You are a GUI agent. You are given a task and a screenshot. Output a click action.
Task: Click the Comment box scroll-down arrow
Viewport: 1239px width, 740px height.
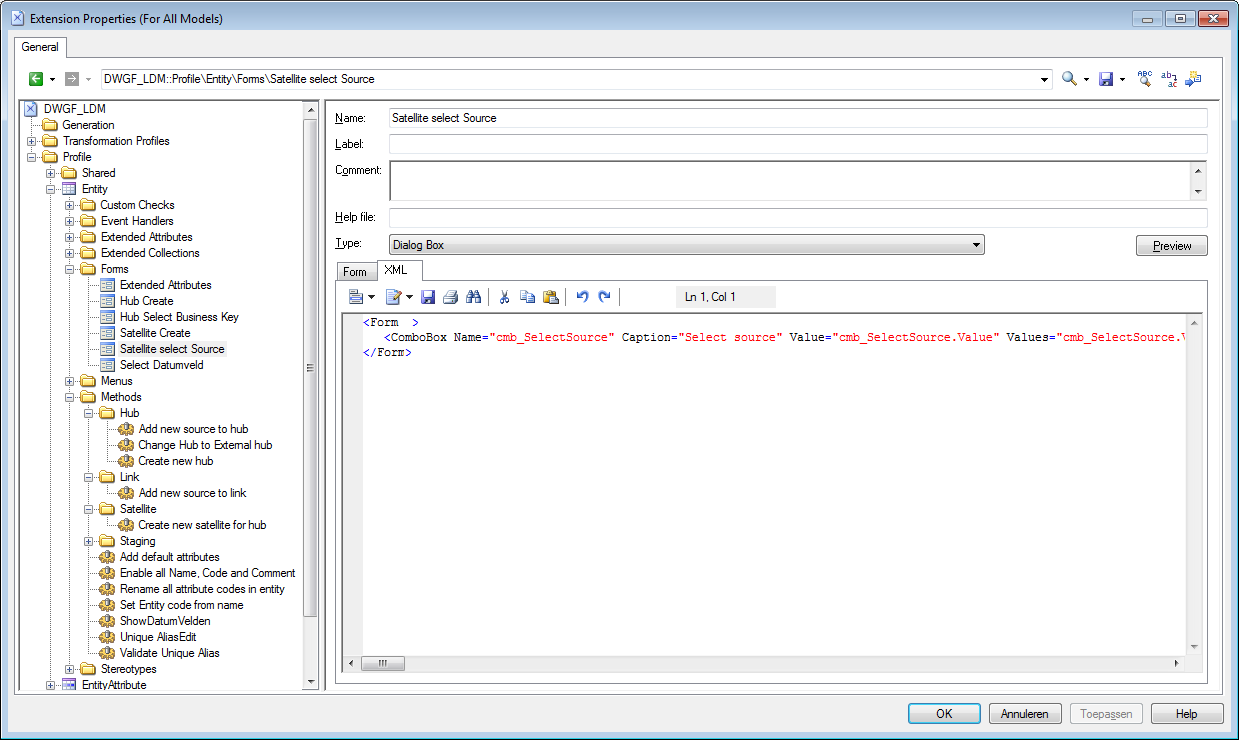pos(1199,192)
